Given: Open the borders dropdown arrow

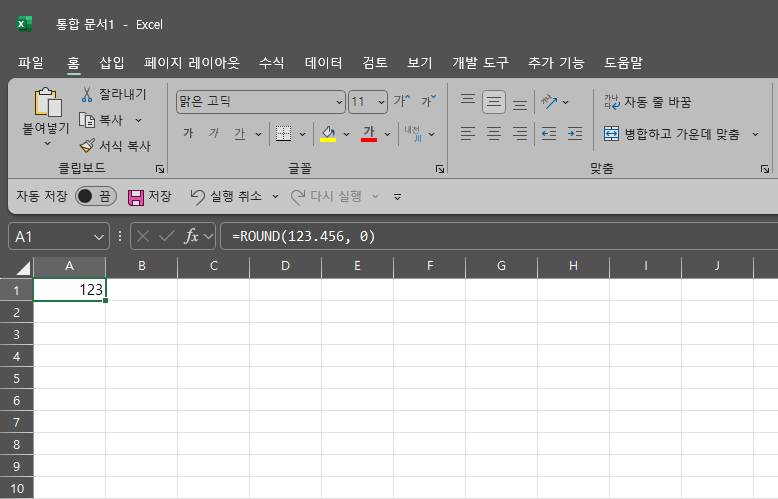Looking at the screenshot, I should [x=302, y=134].
